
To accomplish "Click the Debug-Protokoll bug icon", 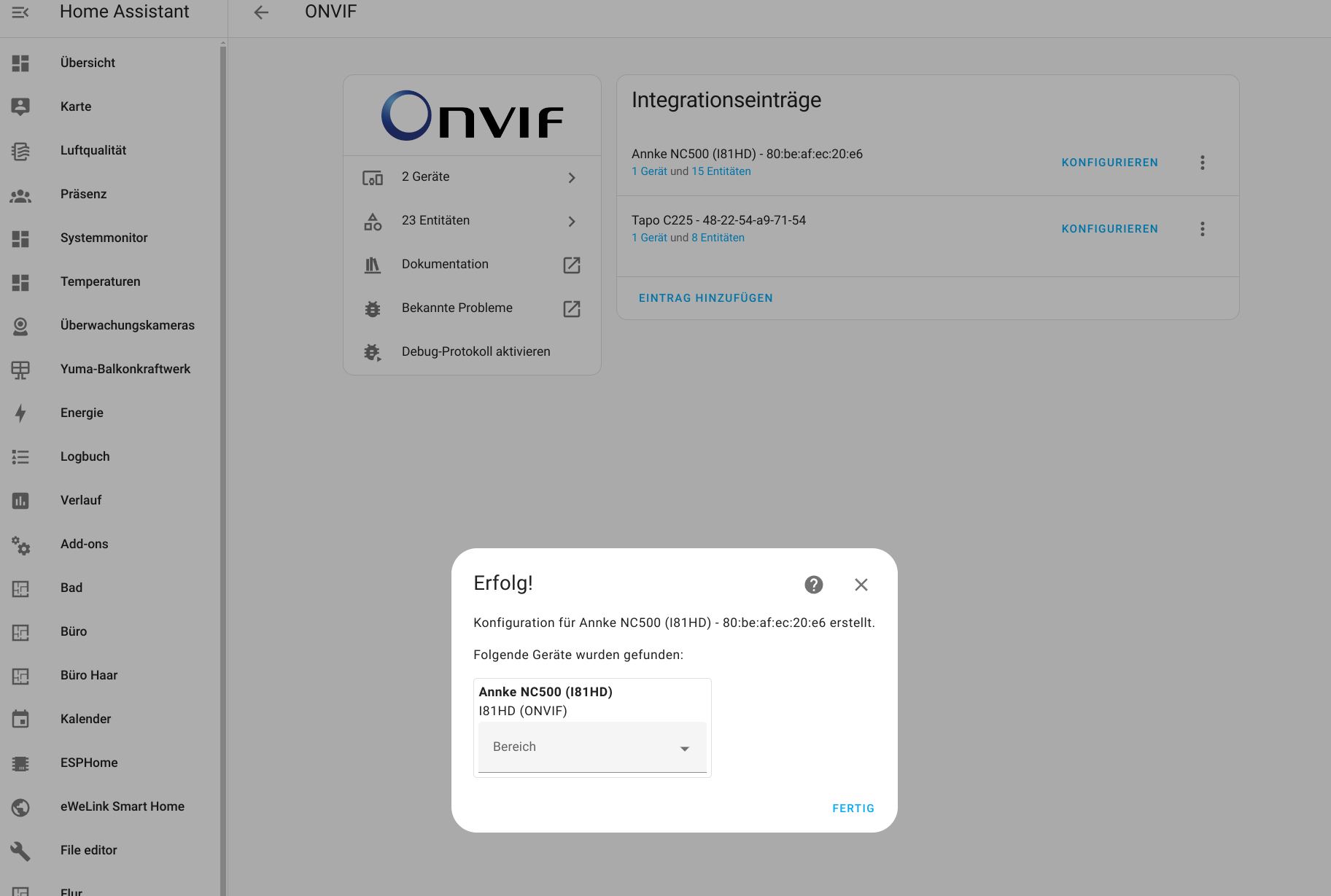I will coord(373,352).
